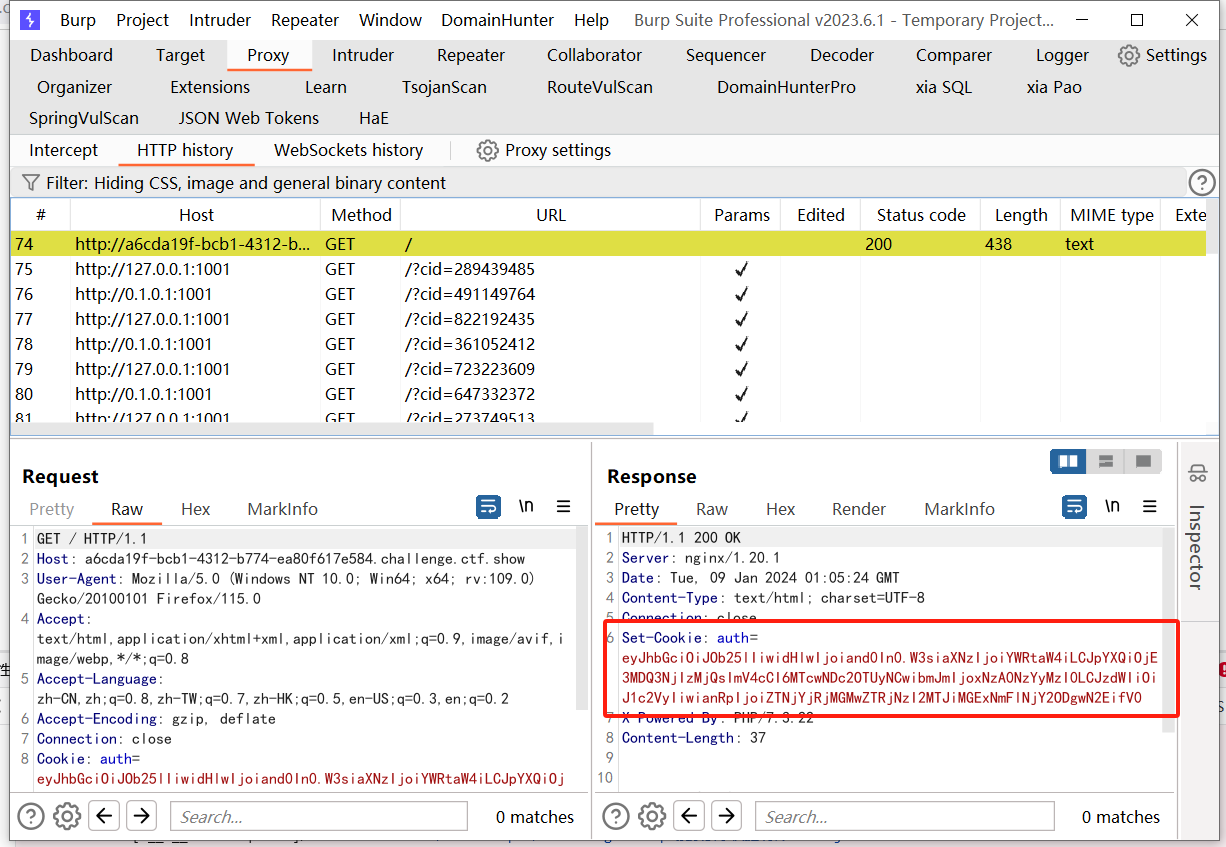Click Response search help icon
Image resolution: width=1226 pixels, height=847 pixels.
(x=617, y=817)
